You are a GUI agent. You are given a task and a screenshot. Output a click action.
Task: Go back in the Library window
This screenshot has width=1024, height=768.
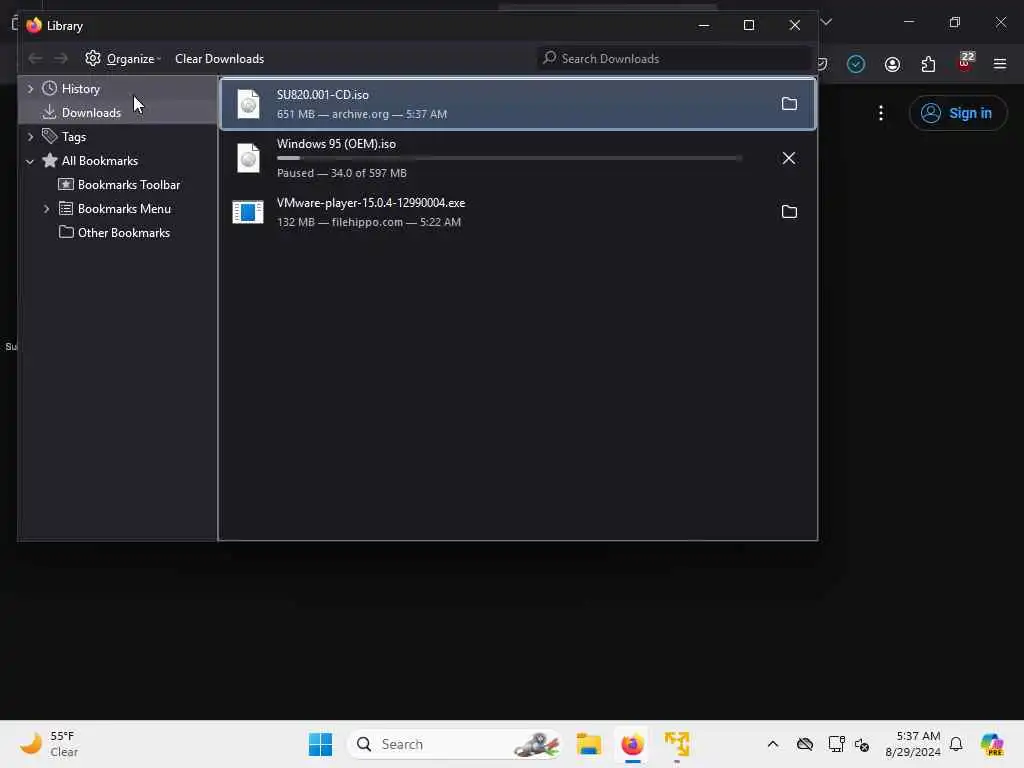click(35, 59)
